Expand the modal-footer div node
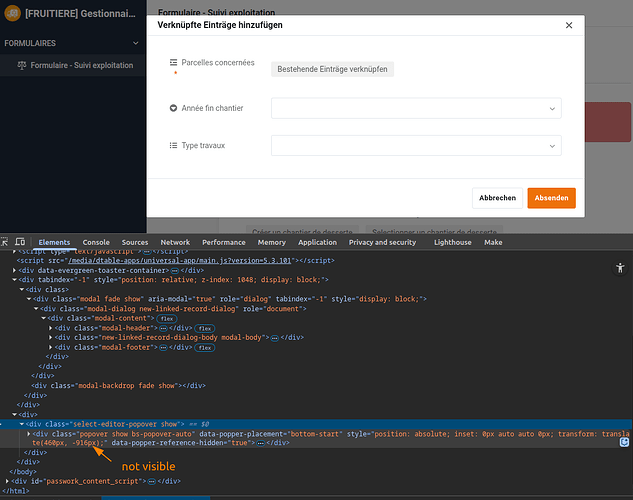 tap(52, 347)
